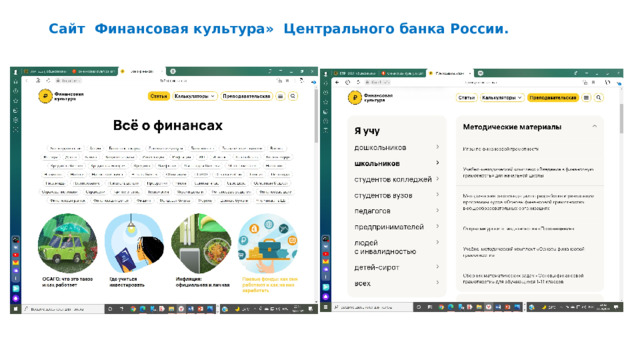Expand the студентов колледжей row chevron

[438, 178]
